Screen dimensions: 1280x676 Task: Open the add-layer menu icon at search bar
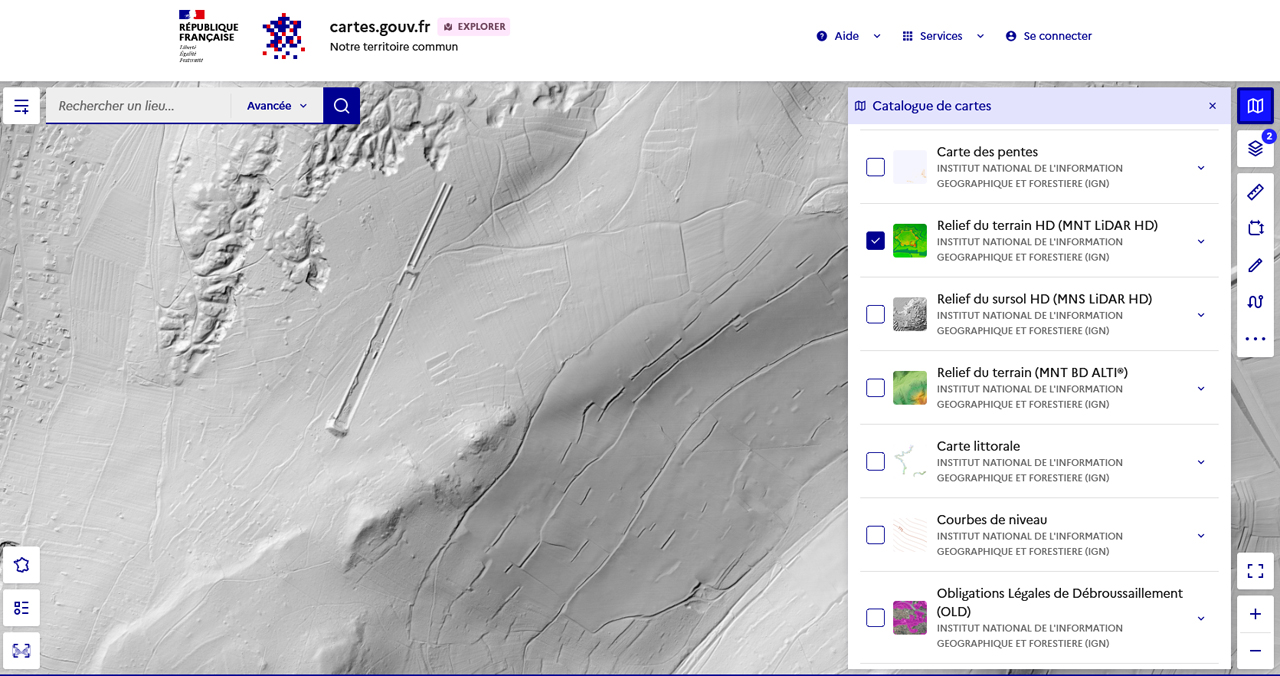(21, 106)
